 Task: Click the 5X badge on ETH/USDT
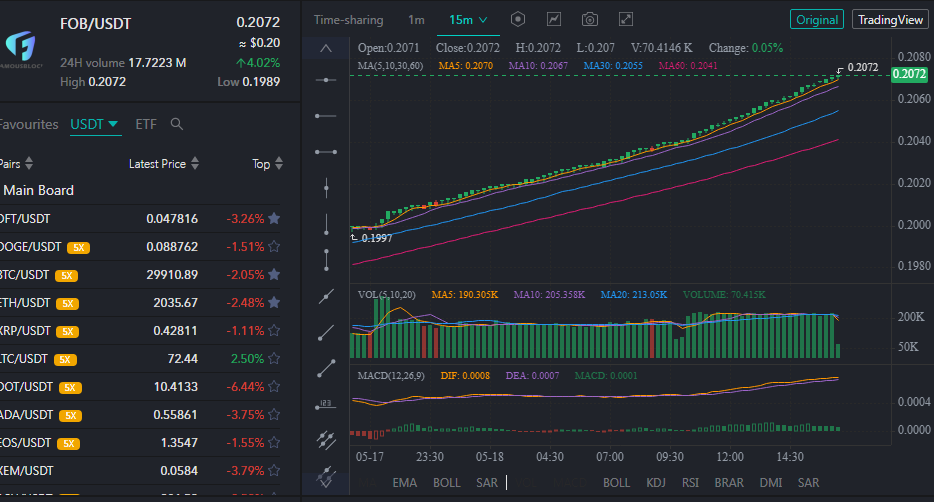coord(68,304)
